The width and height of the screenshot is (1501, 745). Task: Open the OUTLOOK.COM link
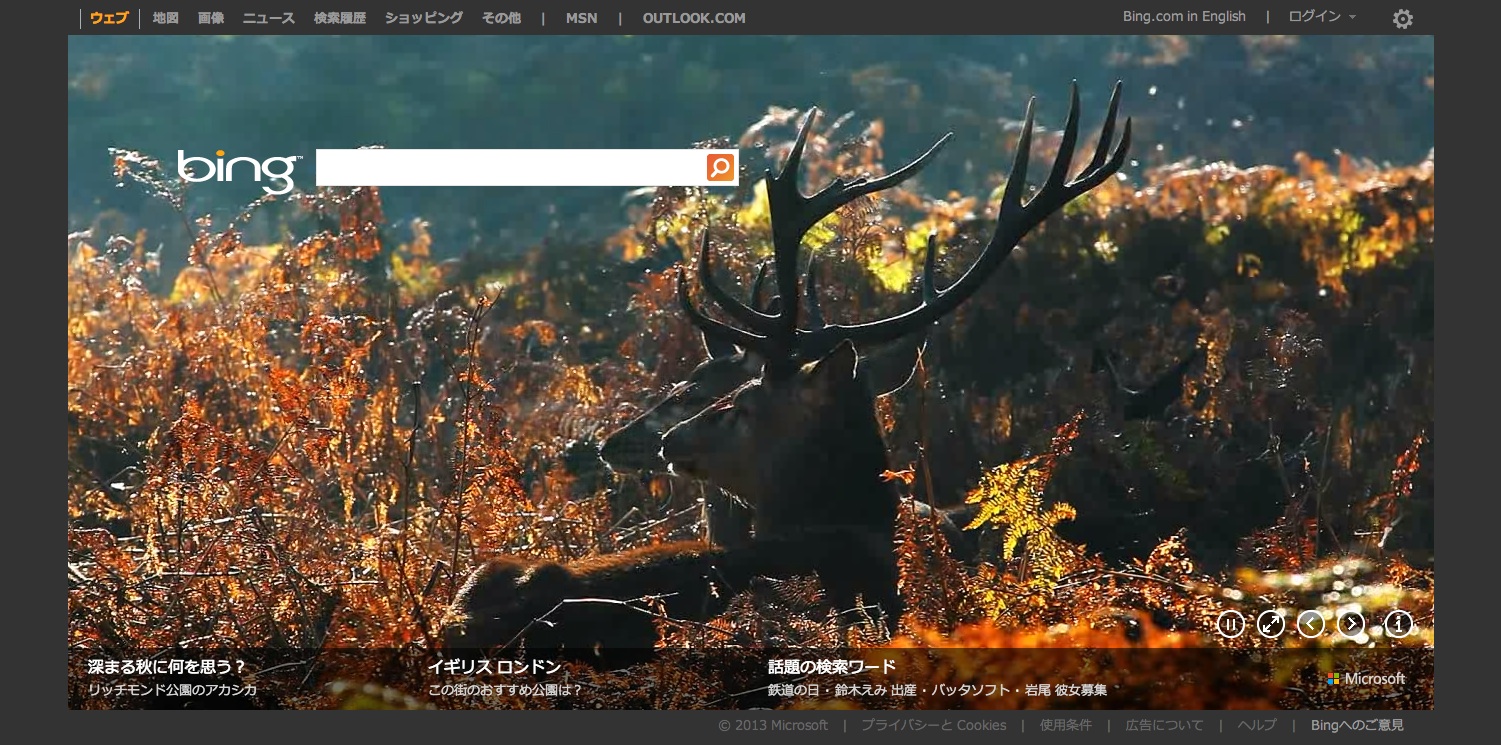tap(694, 18)
